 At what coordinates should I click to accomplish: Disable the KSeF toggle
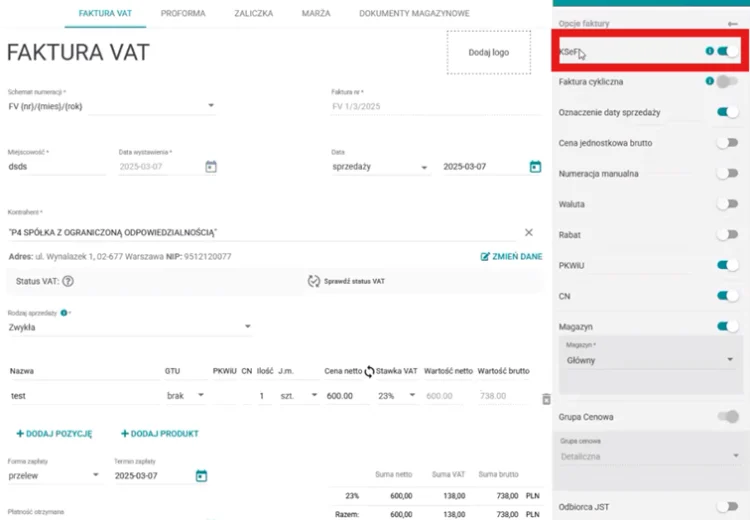click(728, 51)
